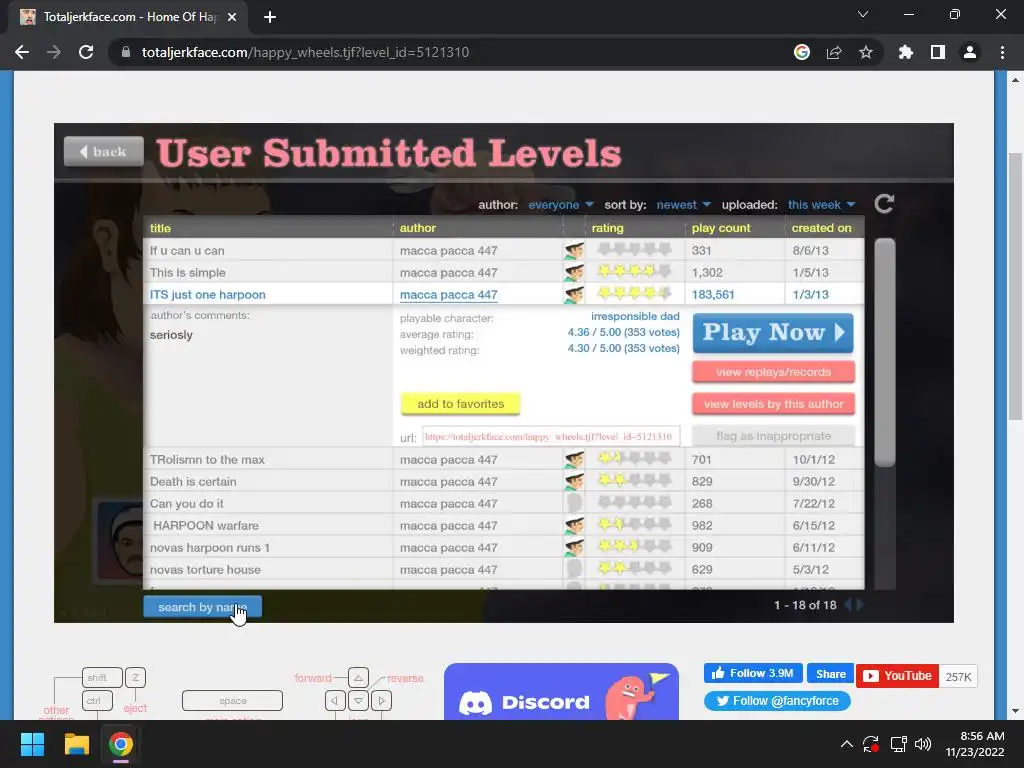
Task: Click the back button
Action: pos(104,152)
